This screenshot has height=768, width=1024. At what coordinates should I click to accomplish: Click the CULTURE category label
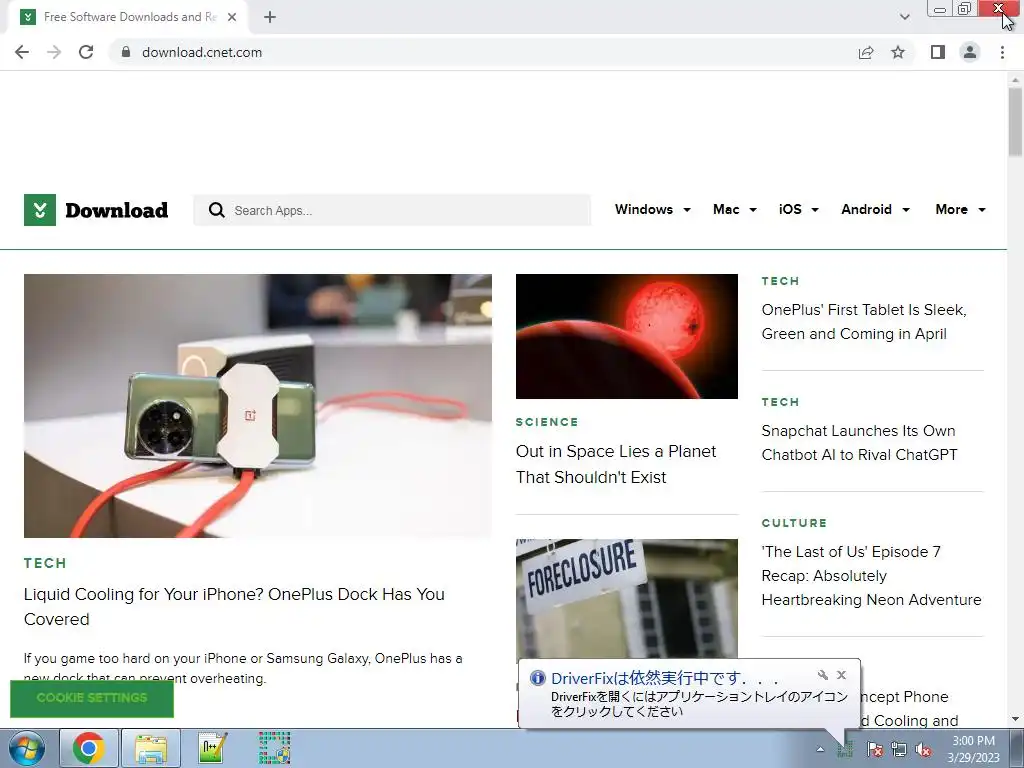click(794, 523)
